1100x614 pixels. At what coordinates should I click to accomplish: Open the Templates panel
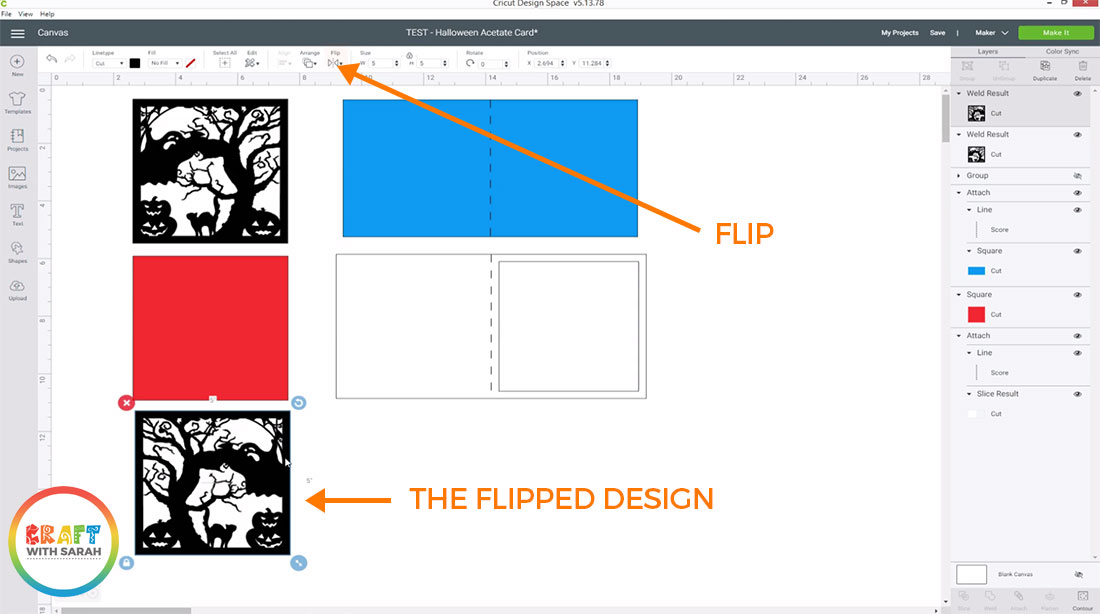point(18,102)
